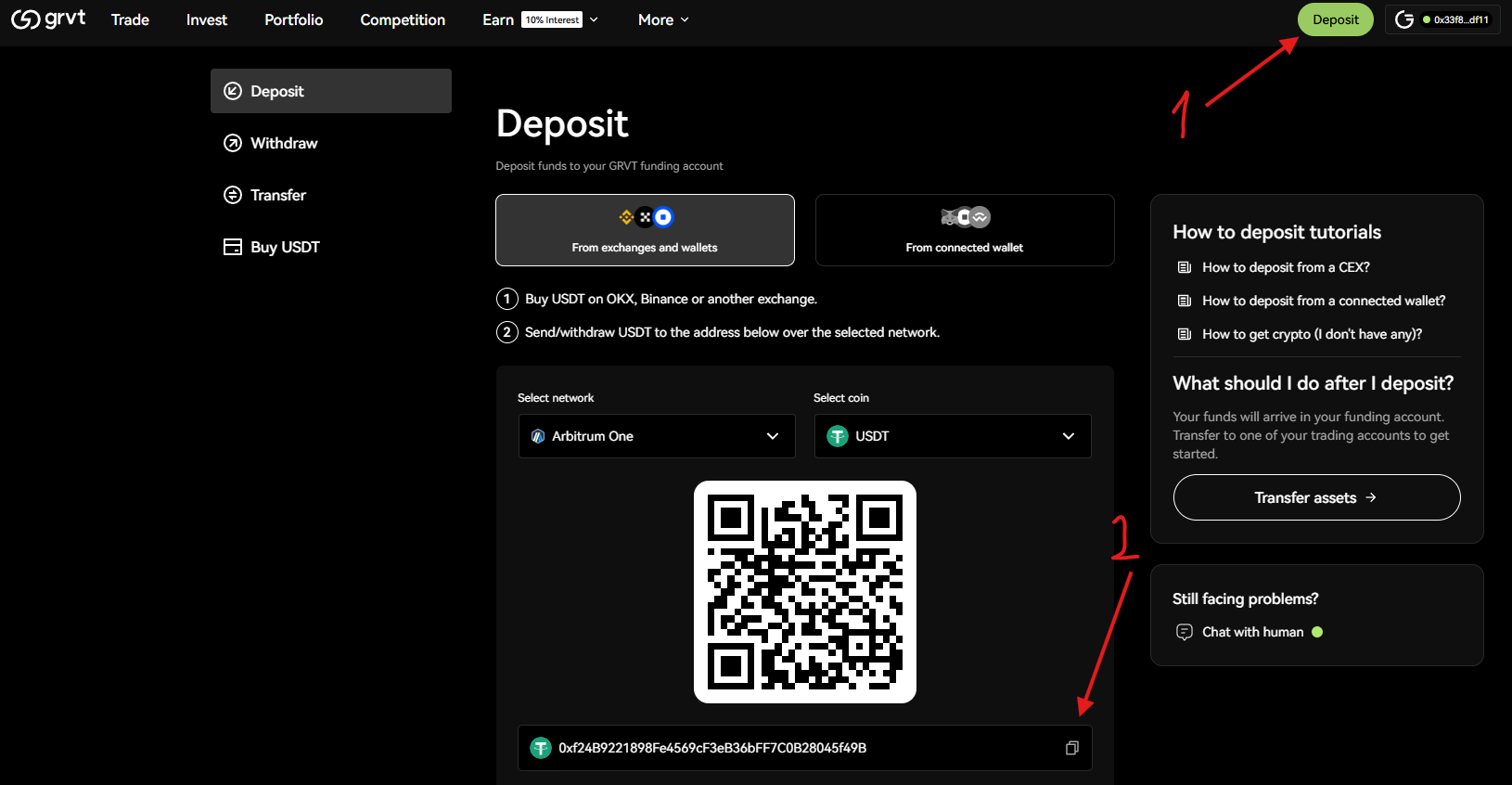This screenshot has height=785, width=1512.
Task: Click the Buy USDT card icon
Action: click(x=233, y=247)
